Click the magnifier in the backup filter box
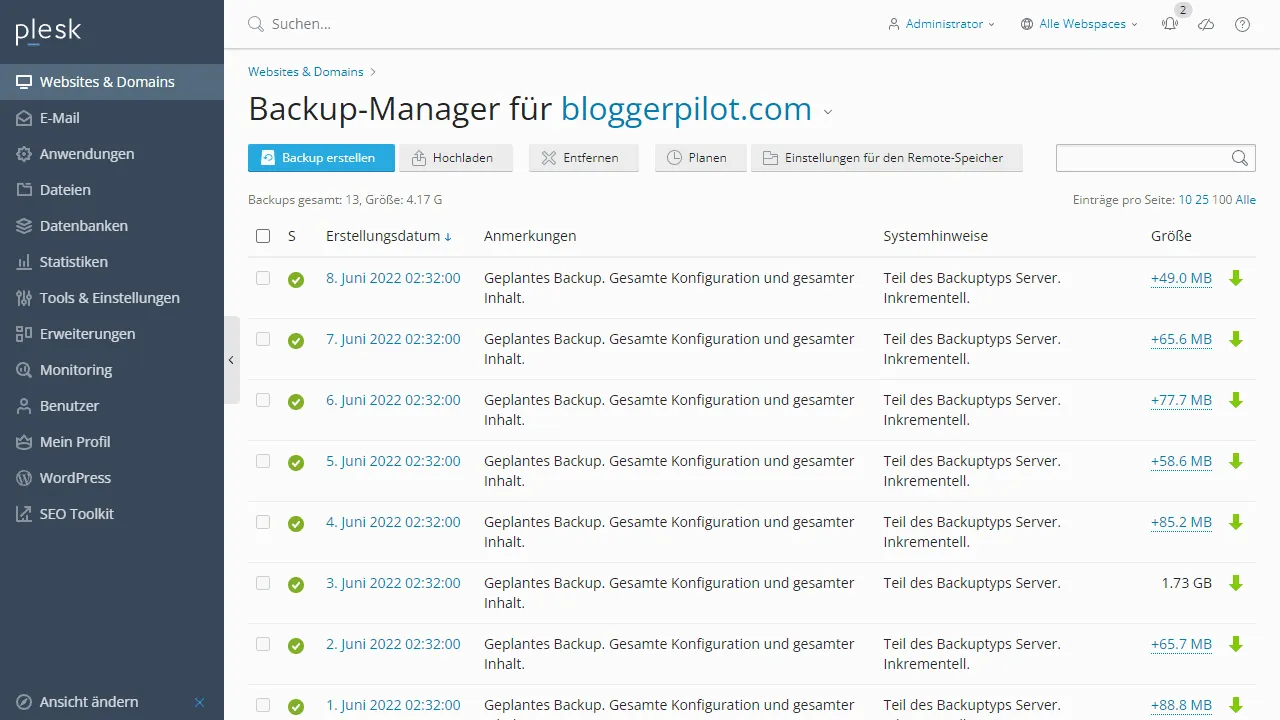 [x=1240, y=158]
